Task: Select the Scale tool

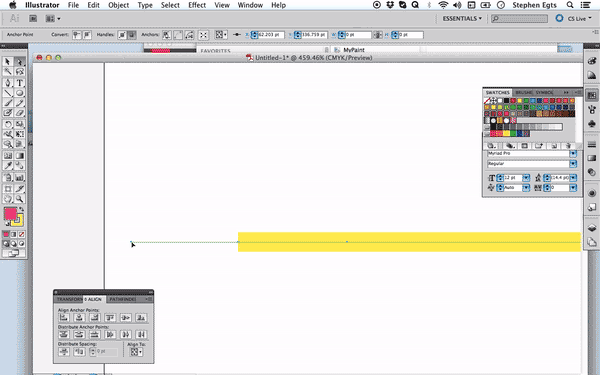Action: tap(20, 124)
